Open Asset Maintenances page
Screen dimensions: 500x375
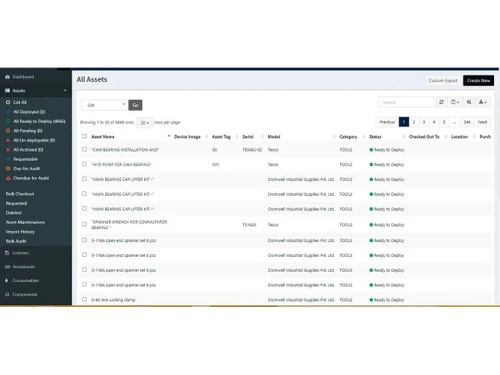[25, 222]
